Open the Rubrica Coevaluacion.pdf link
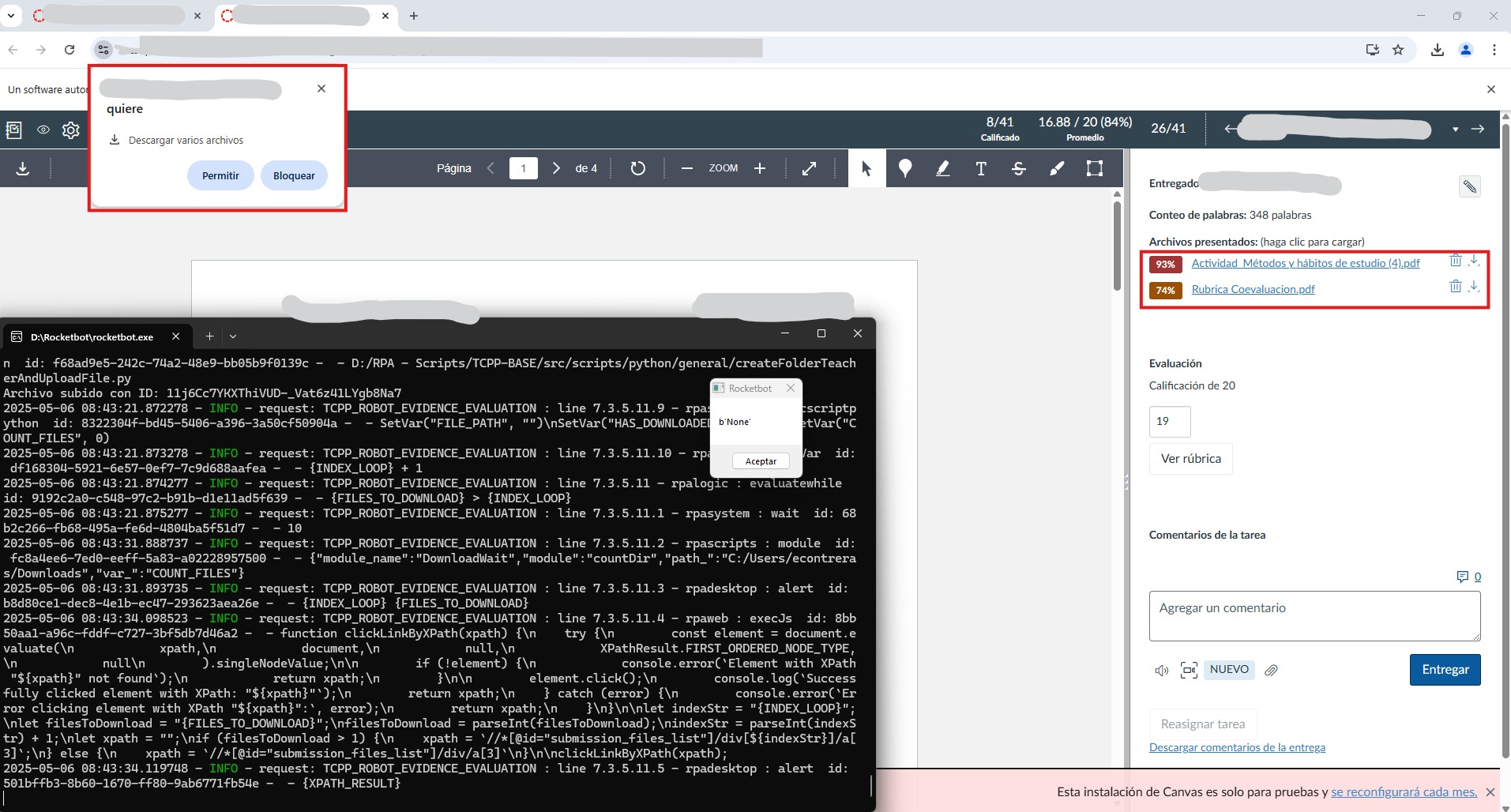 [x=1253, y=289]
